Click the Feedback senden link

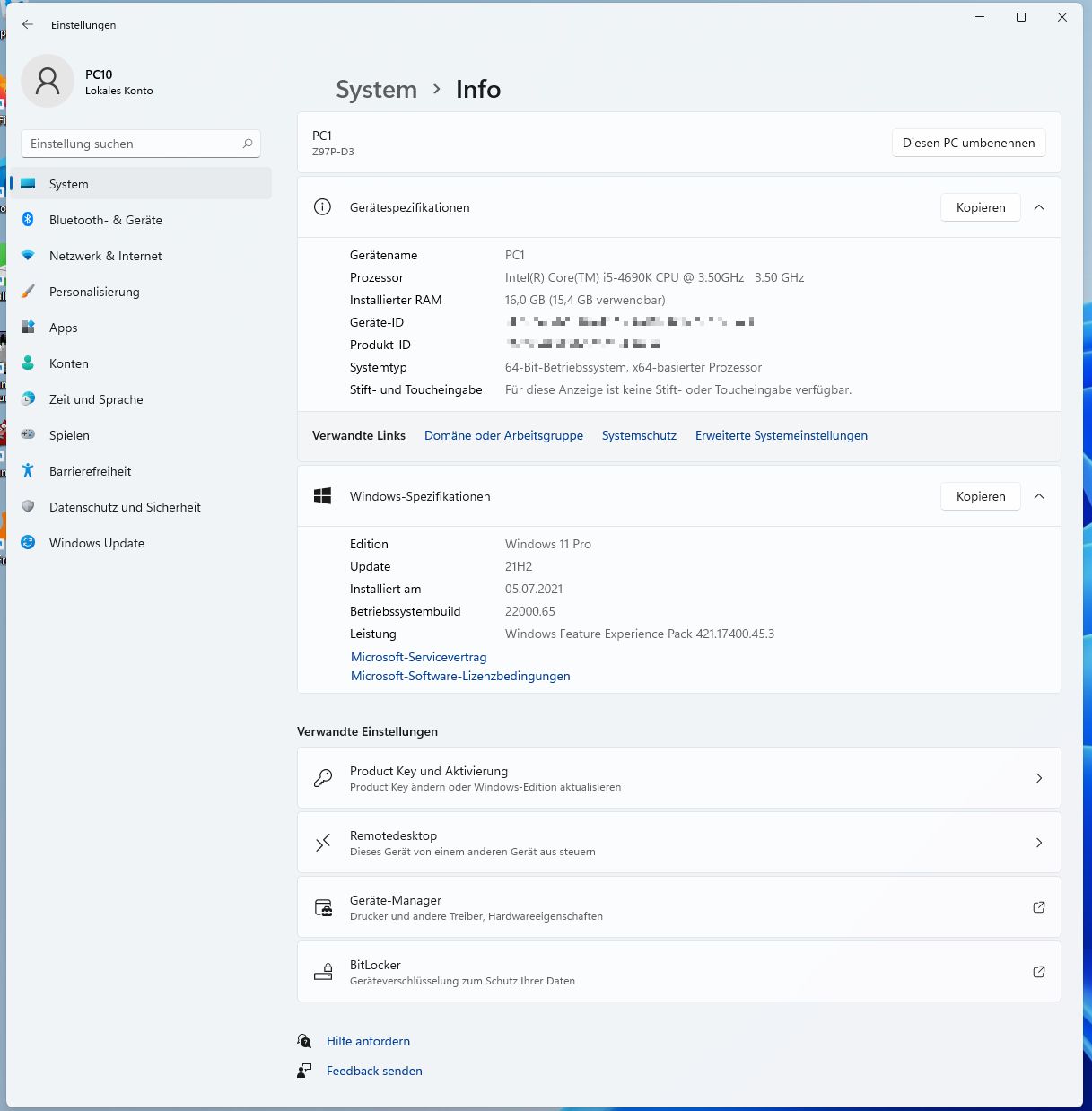point(374,1071)
